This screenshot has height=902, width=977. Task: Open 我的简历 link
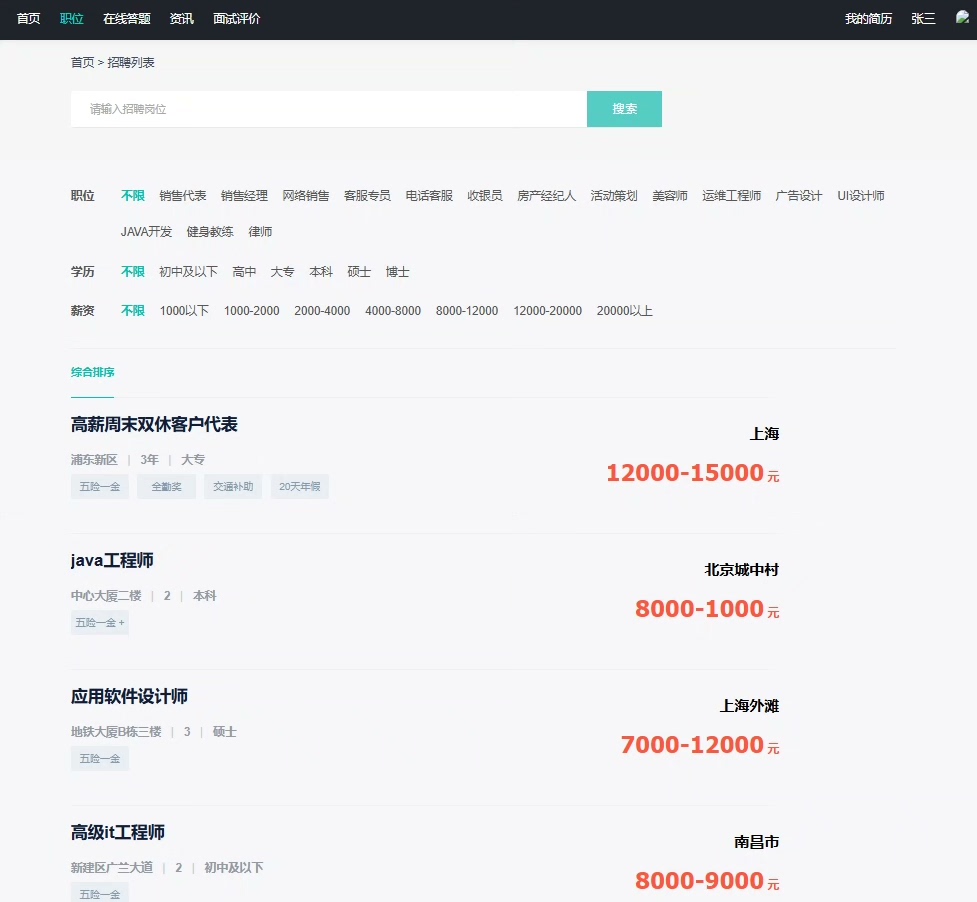[x=869, y=19]
